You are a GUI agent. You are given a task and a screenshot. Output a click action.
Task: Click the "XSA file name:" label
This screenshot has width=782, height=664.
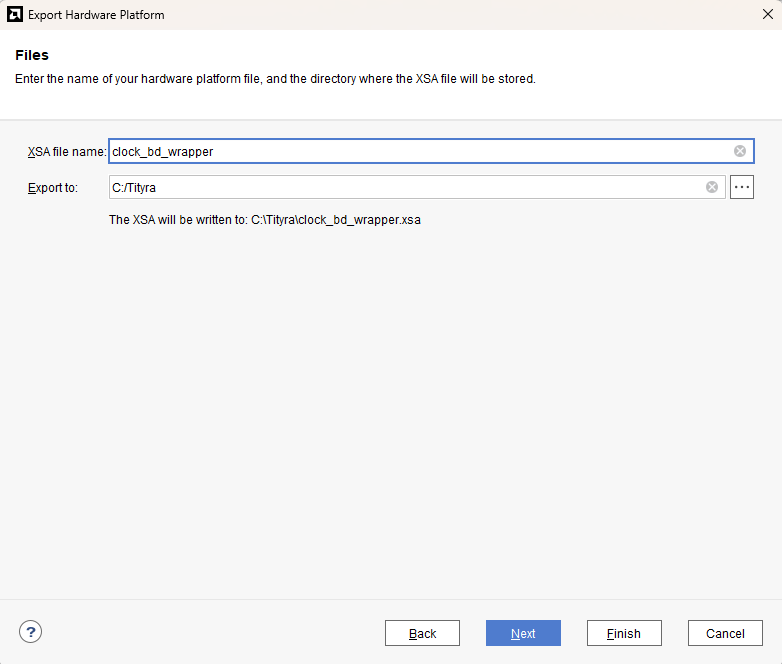point(66,152)
